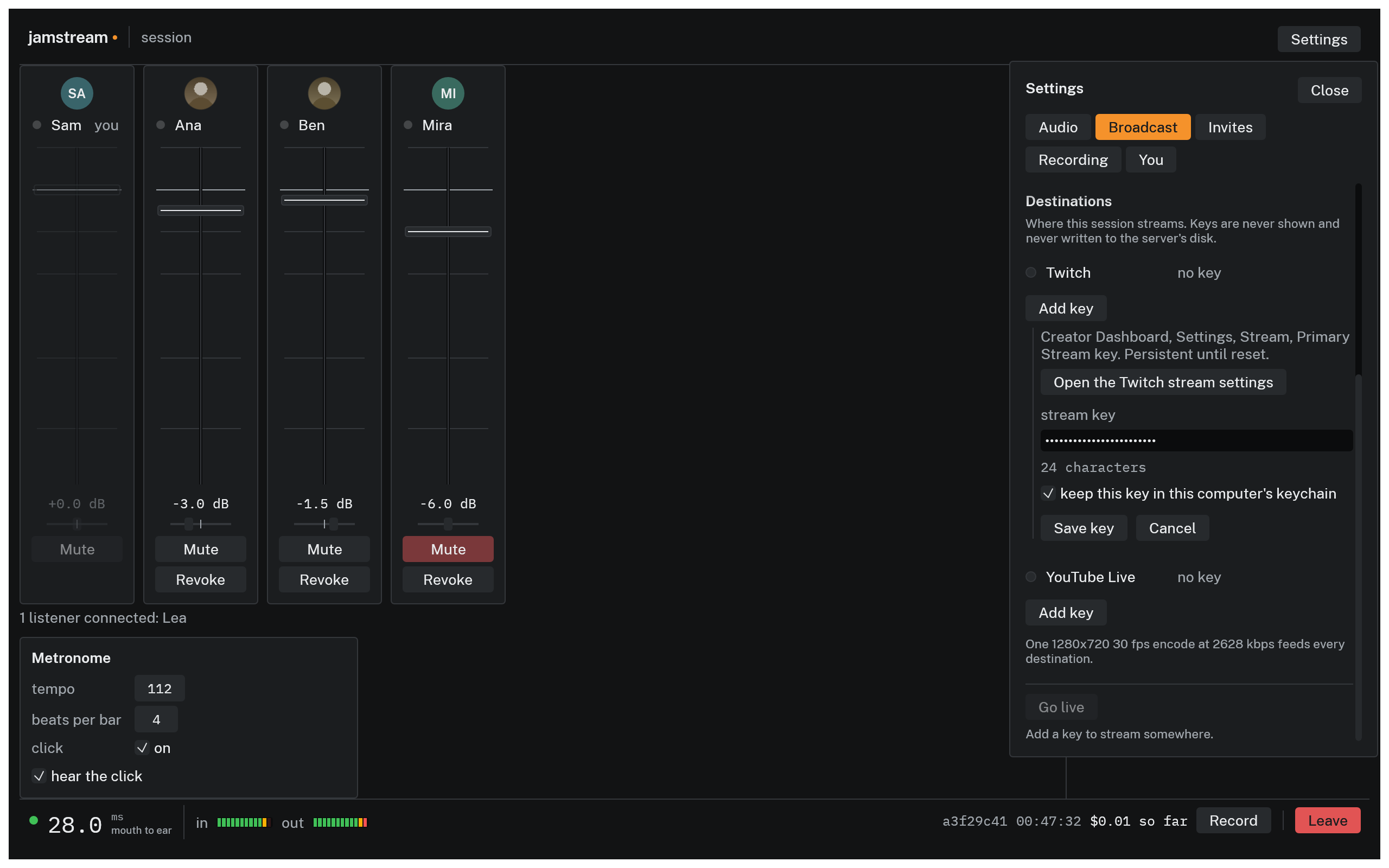This screenshot has width=1389, height=868.
Task: Uncheck keep this key in keychain
Action: 1048,493
